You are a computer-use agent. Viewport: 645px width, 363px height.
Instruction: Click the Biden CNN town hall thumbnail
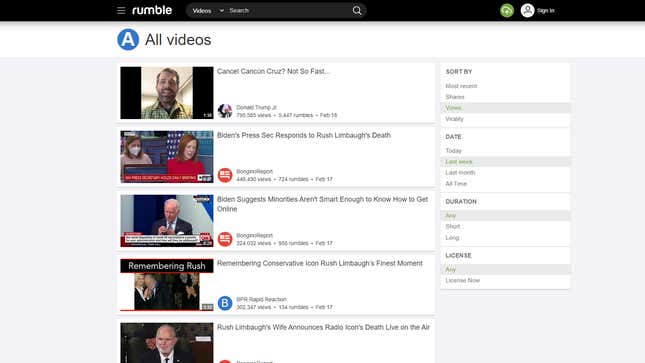click(167, 221)
